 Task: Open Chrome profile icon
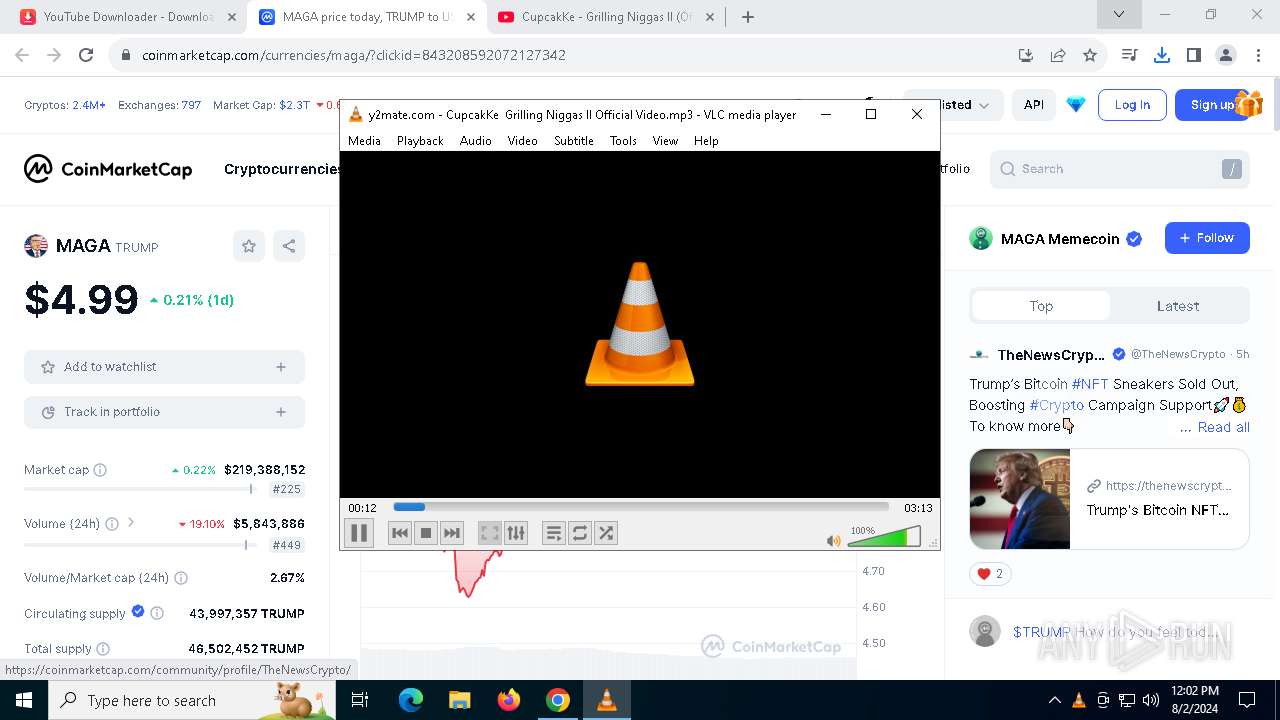(x=1225, y=55)
